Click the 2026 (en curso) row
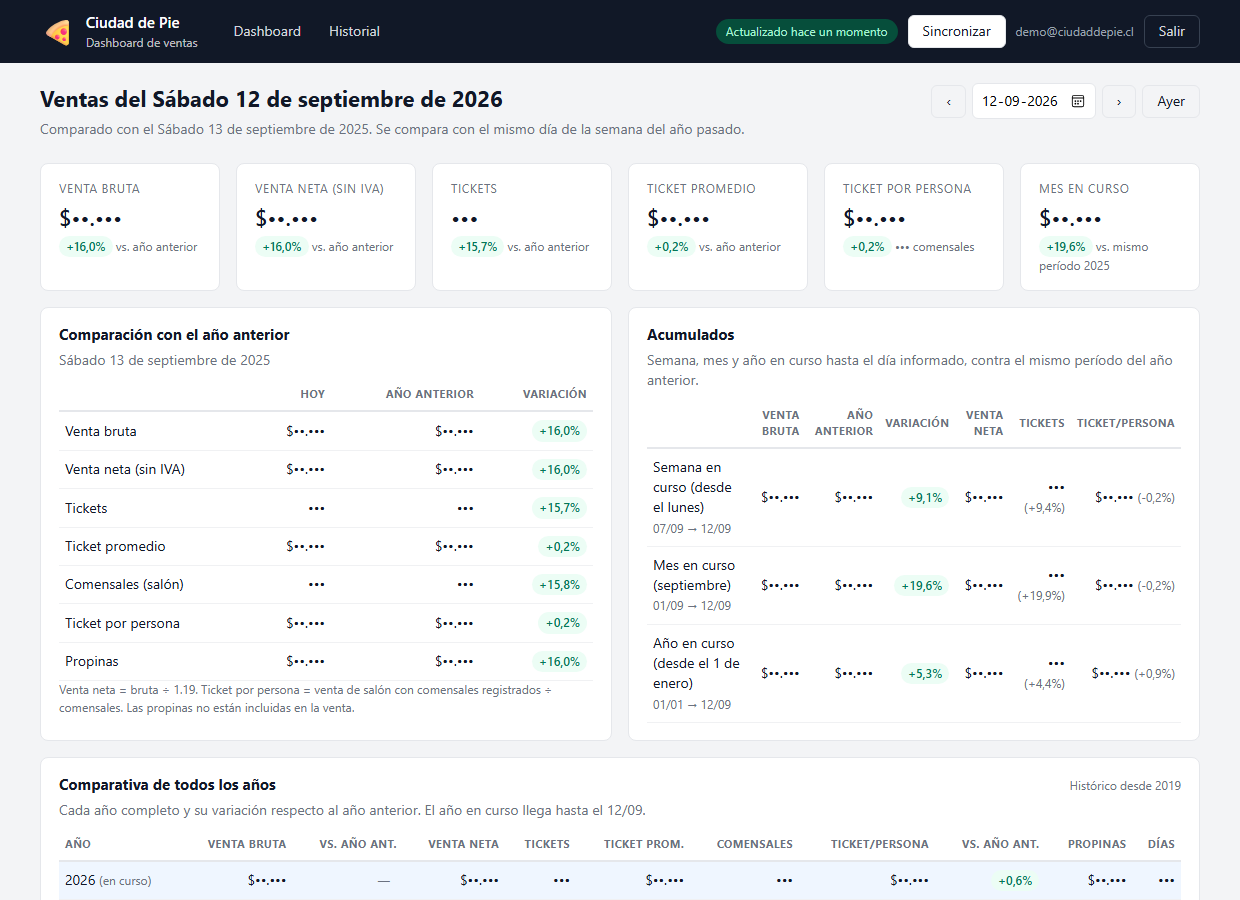 point(620,880)
